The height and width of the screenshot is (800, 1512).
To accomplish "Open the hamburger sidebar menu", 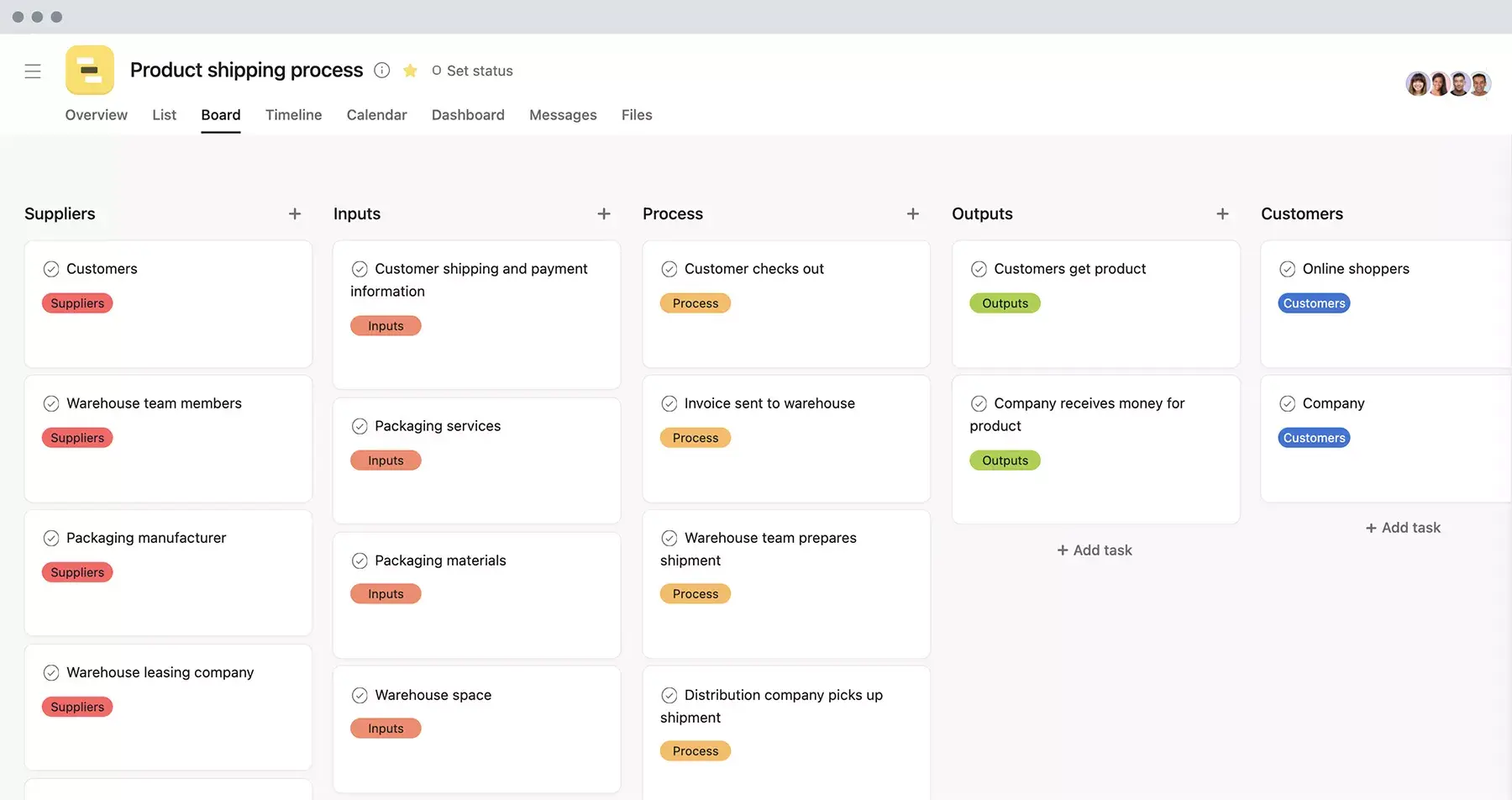I will pos(33,71).
